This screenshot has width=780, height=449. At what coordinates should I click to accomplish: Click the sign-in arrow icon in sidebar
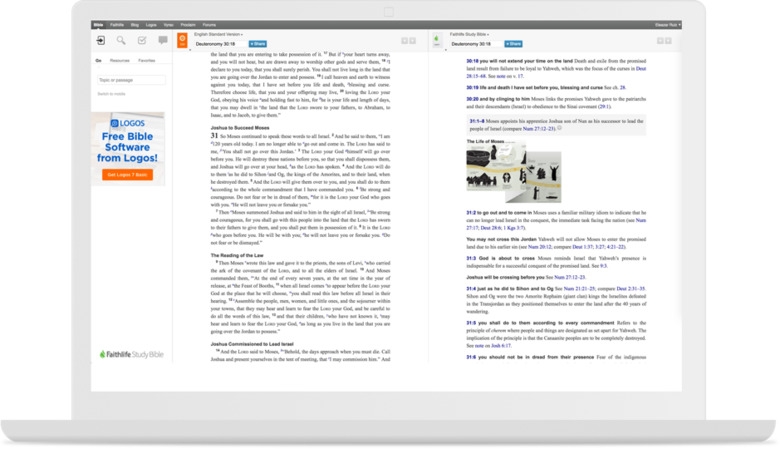coord(100,40)
